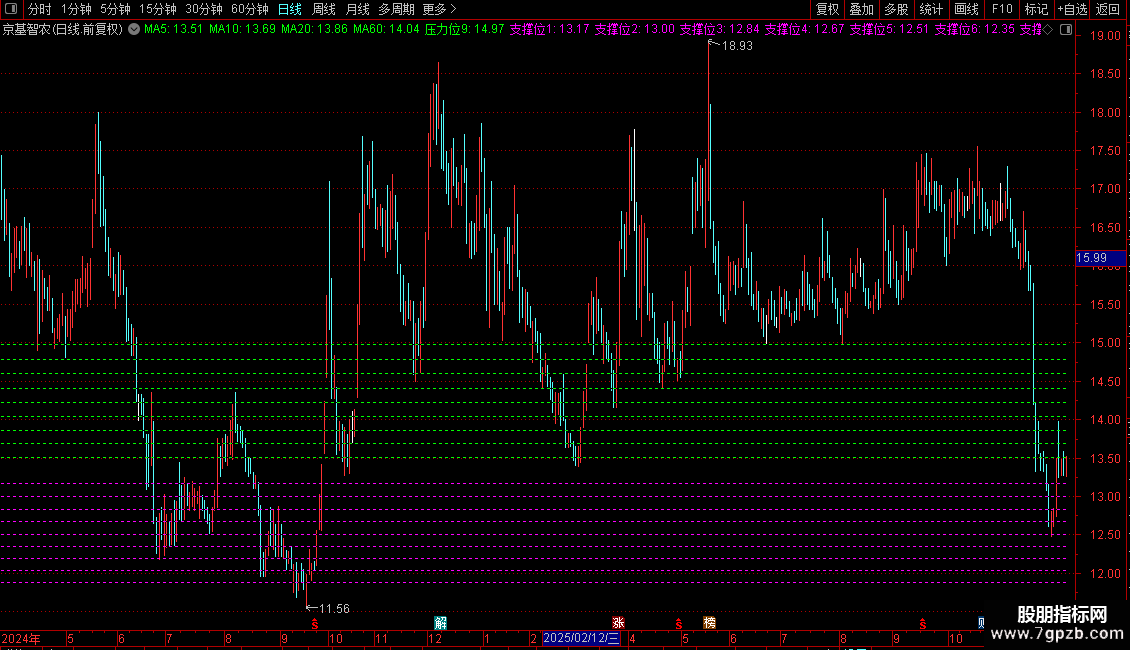The width and height of the screenshot is (1130, 650).
Task: Click the 压力位9: 14.97 value
Action: pos(464,30)
